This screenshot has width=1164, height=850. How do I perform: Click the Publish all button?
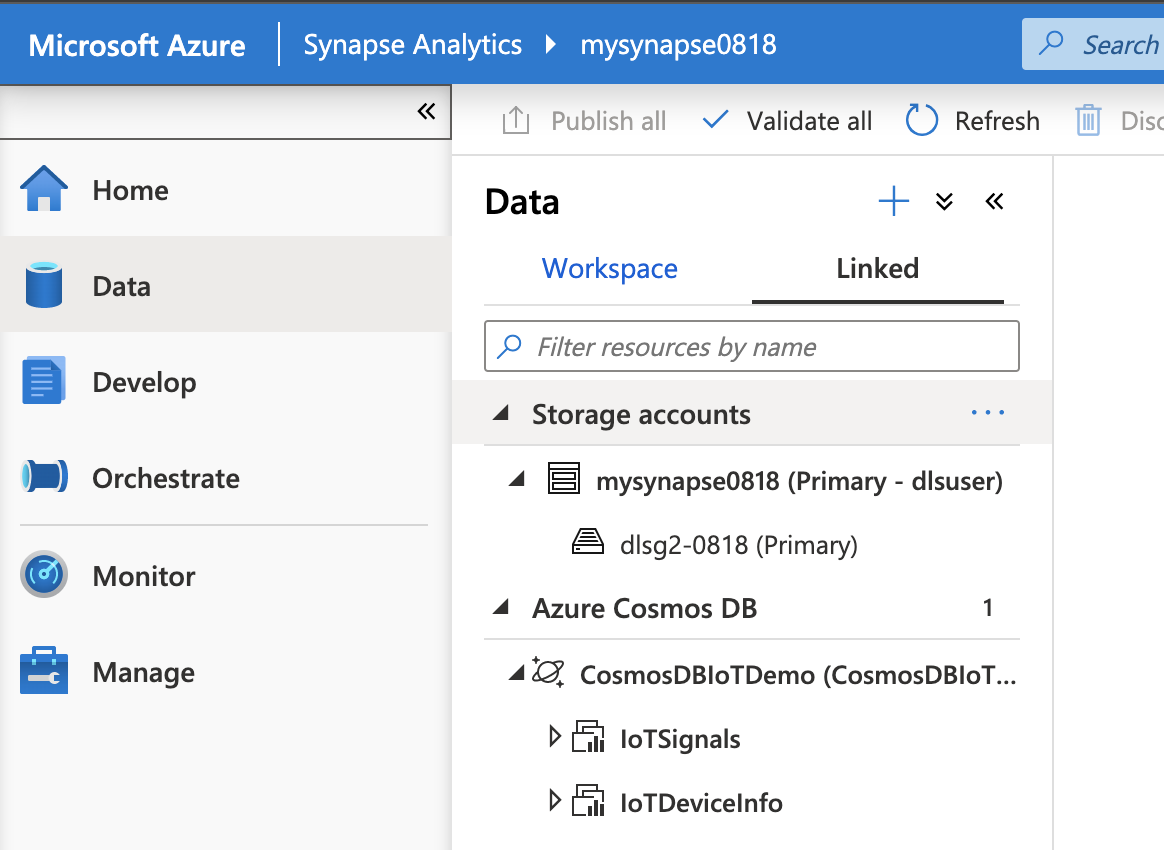coord(584,121)
